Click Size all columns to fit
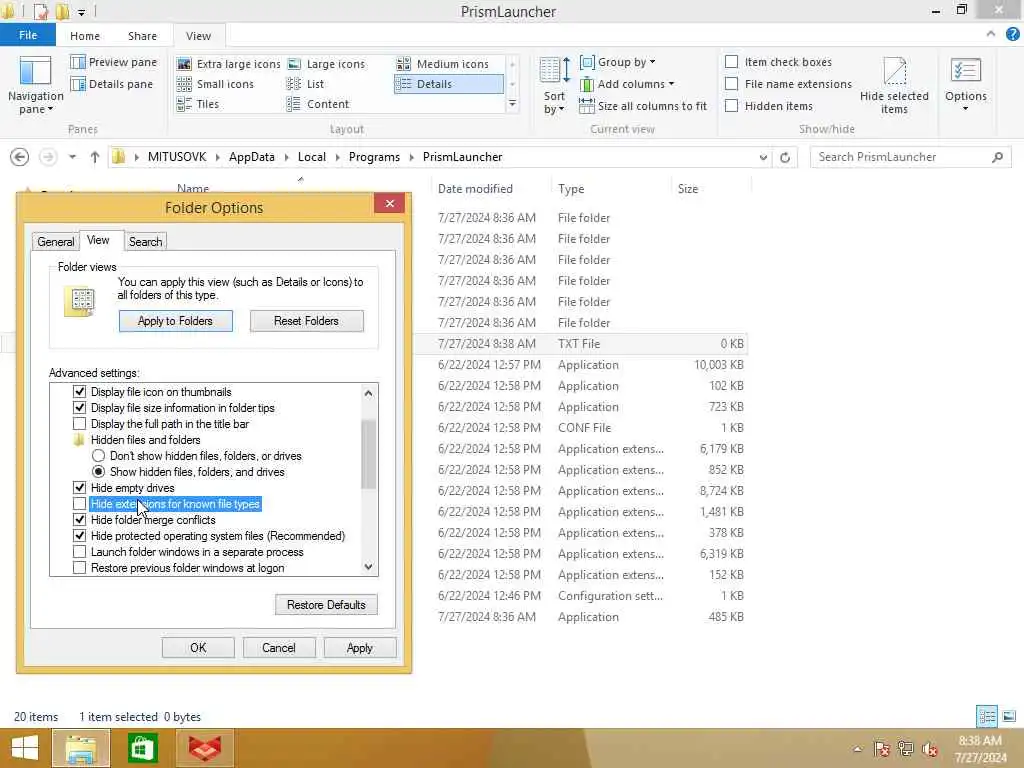 tap(643, 106)
